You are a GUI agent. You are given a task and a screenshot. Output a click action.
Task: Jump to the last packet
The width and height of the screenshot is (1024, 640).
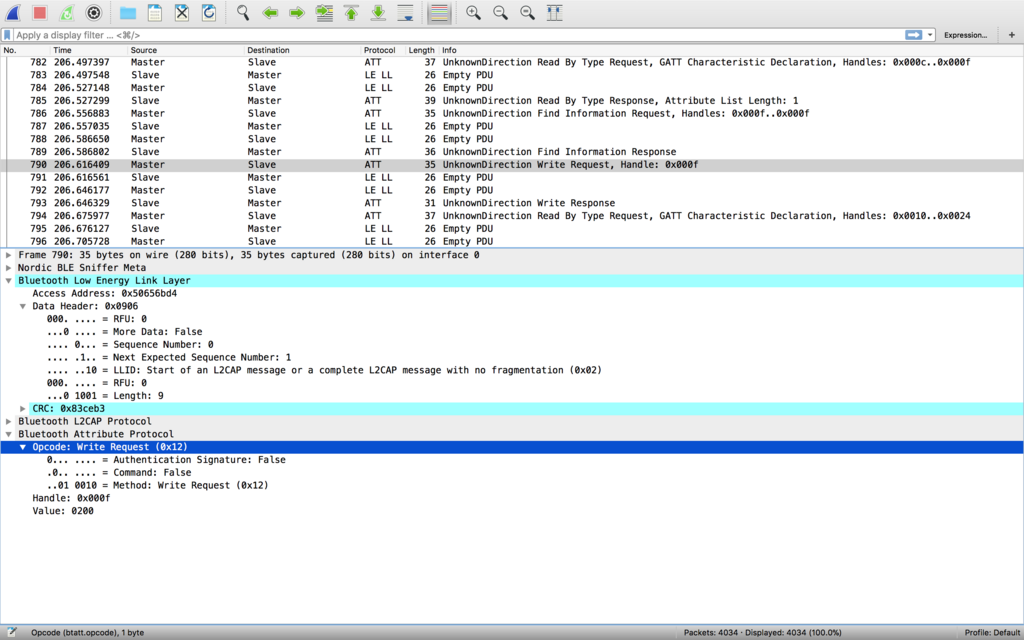click(378, 12)
